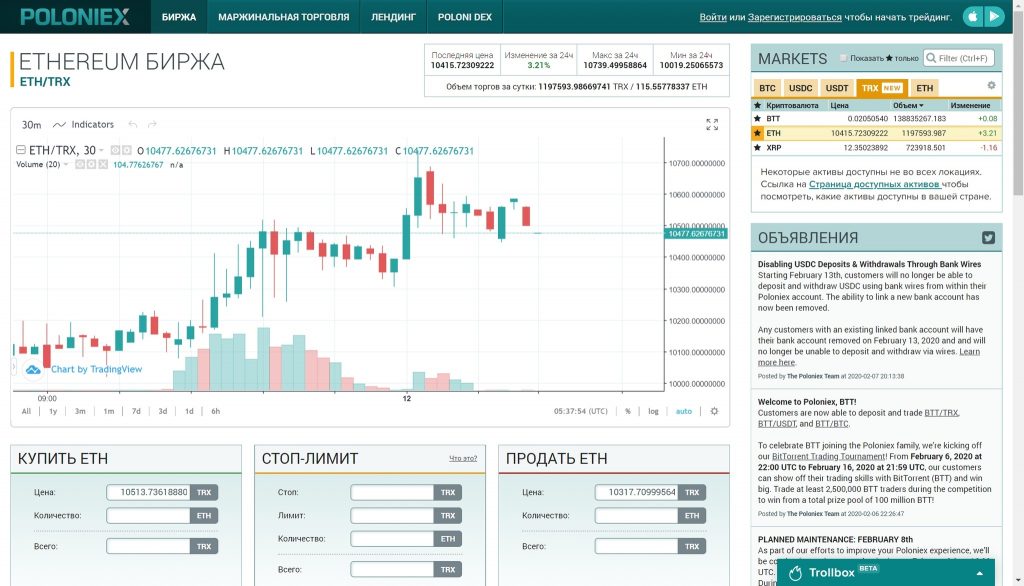The width and height of the screenshot is (1024, 586).
Task: Click the Poloniex logo
Action: coord(75,17)
